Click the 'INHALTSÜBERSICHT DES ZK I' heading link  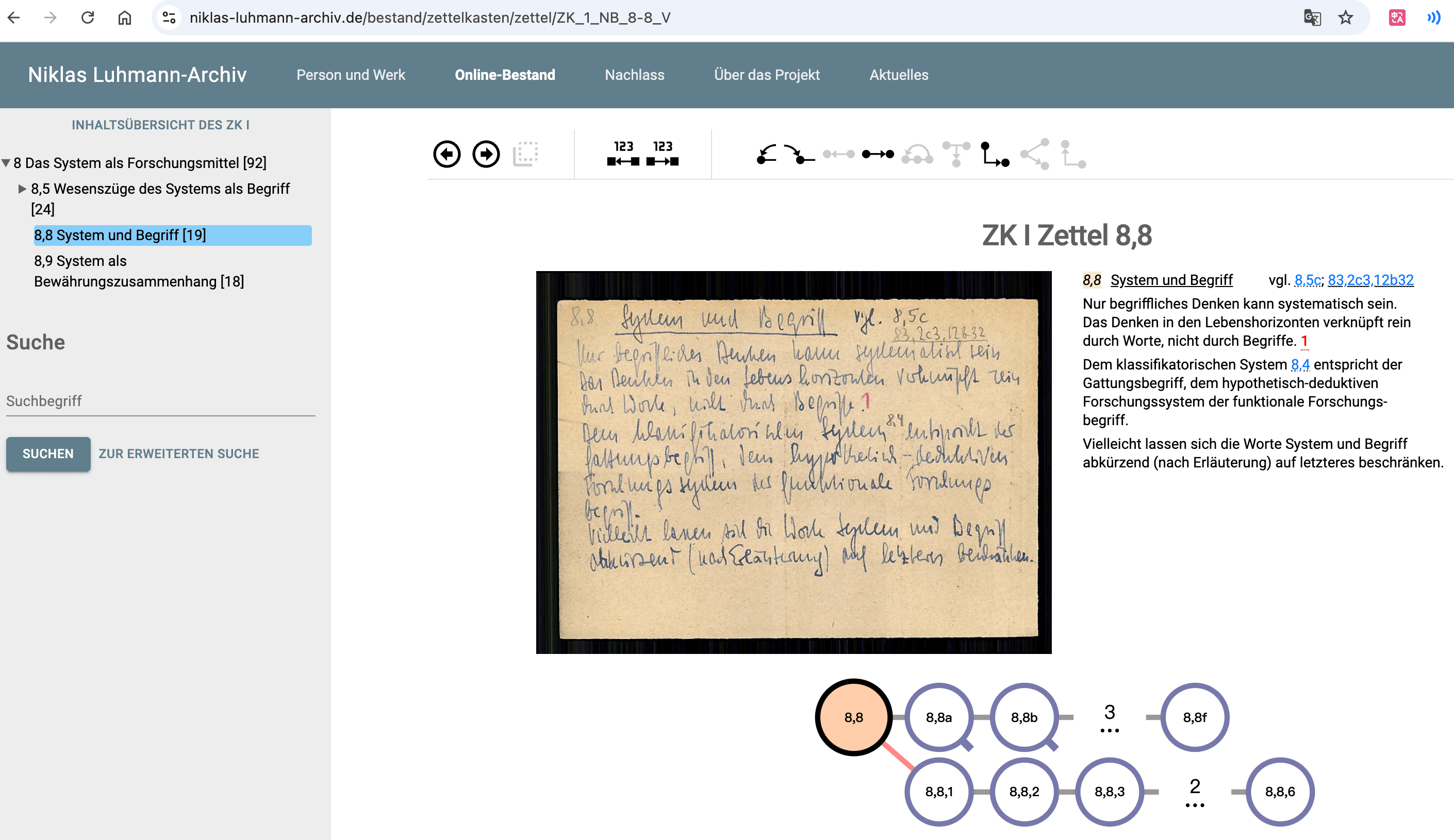pos(160,125)
